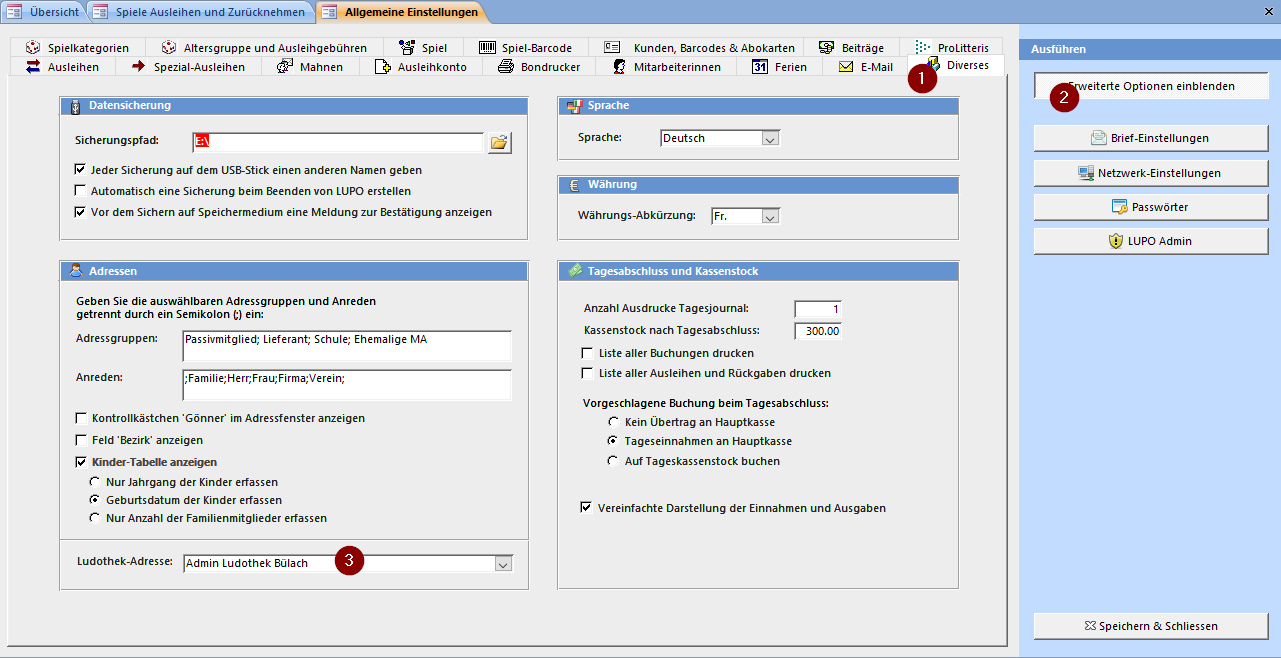Screen dimensions: 1281x658
Task: Click 'Erweiterte Optionen einblenden' button
Action: pos(1151,86)
